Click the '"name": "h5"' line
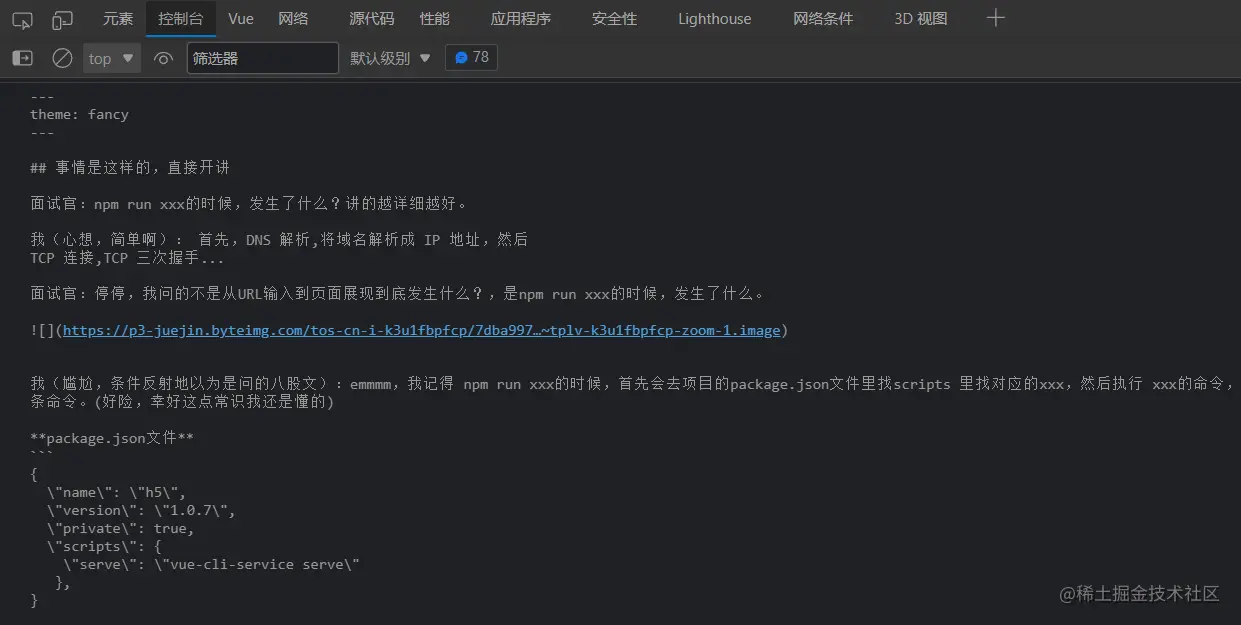Screen dimensions: 1241x625 (116, 492)
